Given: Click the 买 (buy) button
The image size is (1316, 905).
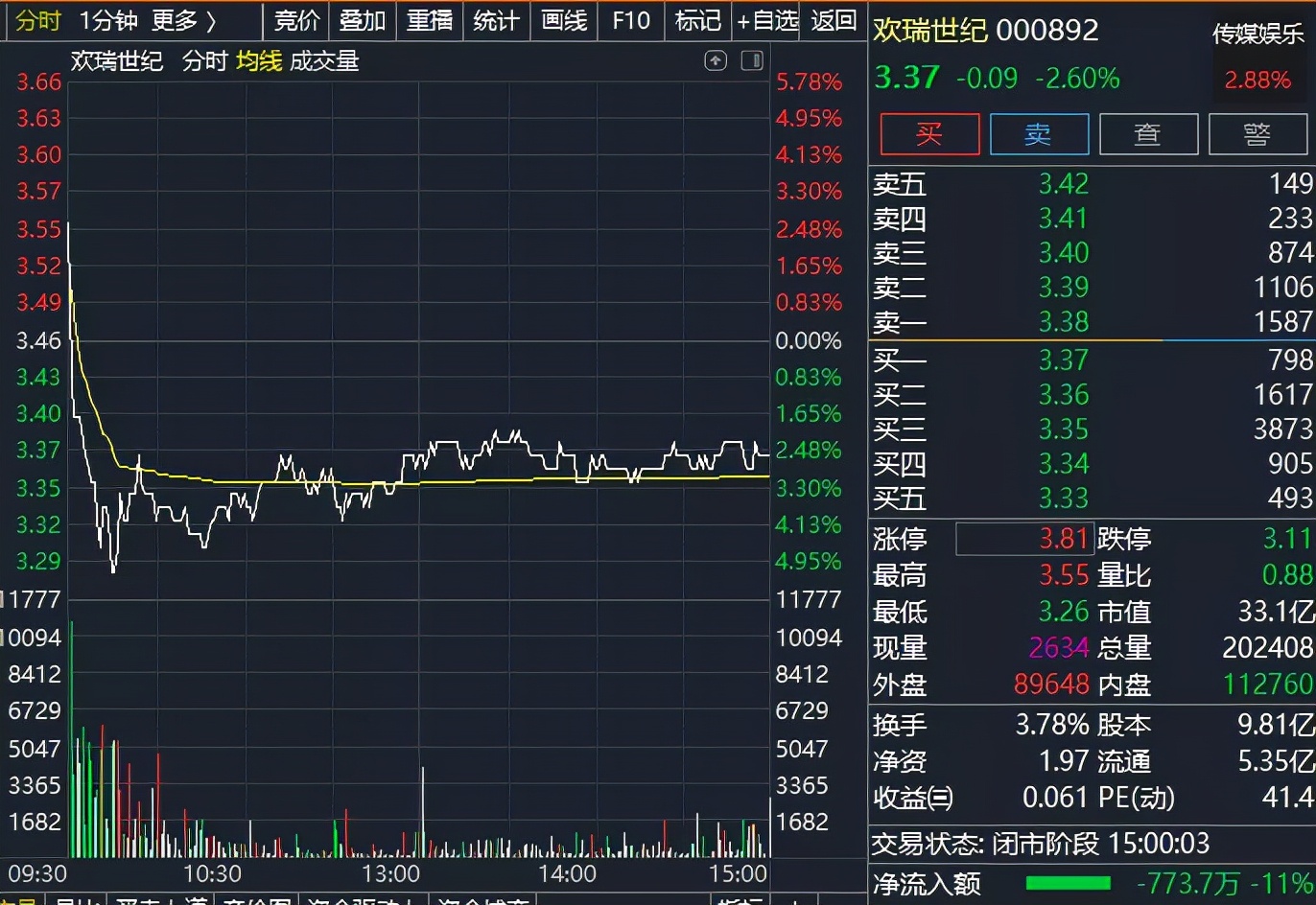Looking at the screenshot, I should click(x=929, y=134).
